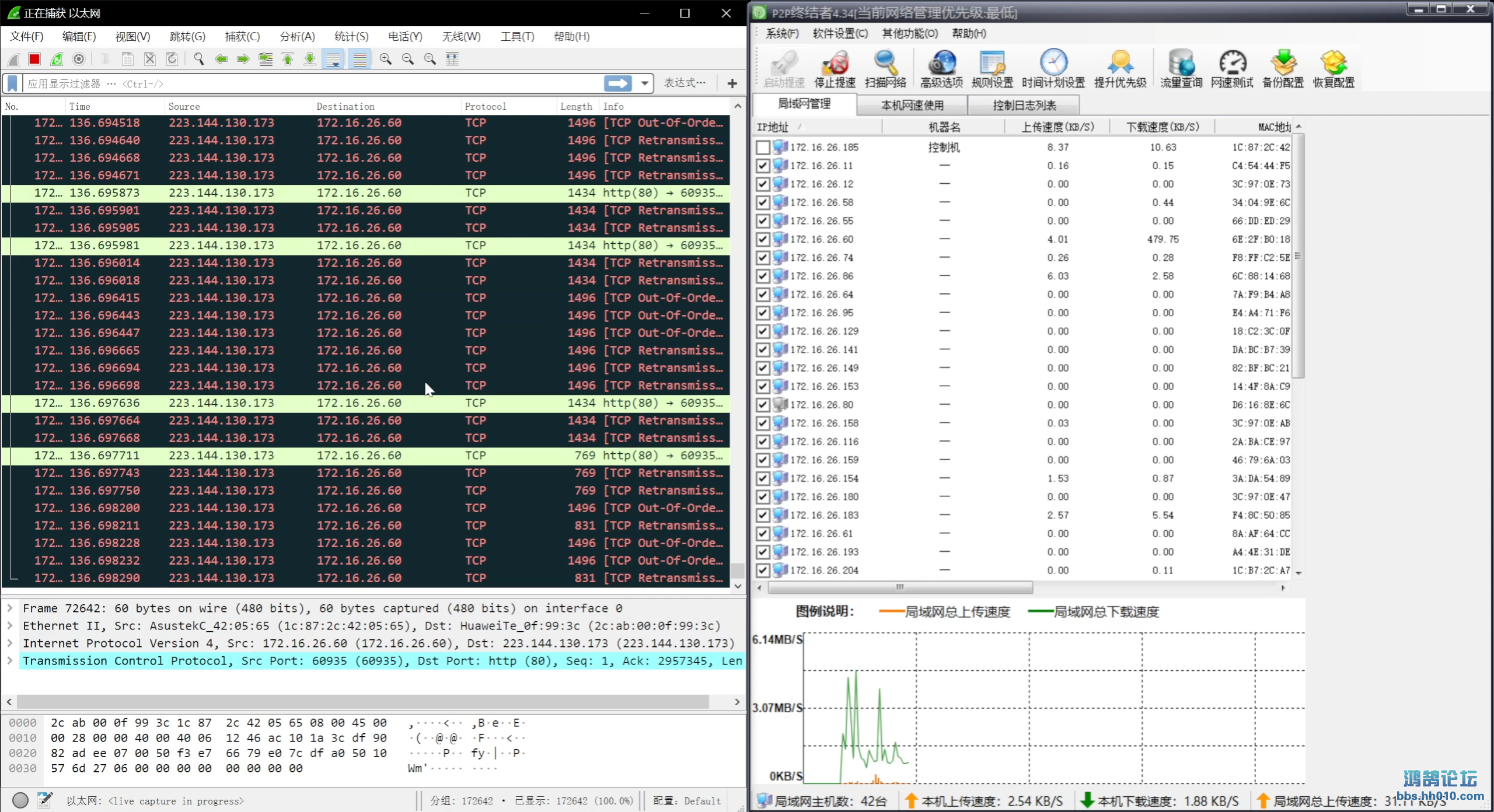This screenshot has height=812, width=1494.
Task: Edit capture file properties status icon
Action: pos(45,800)
